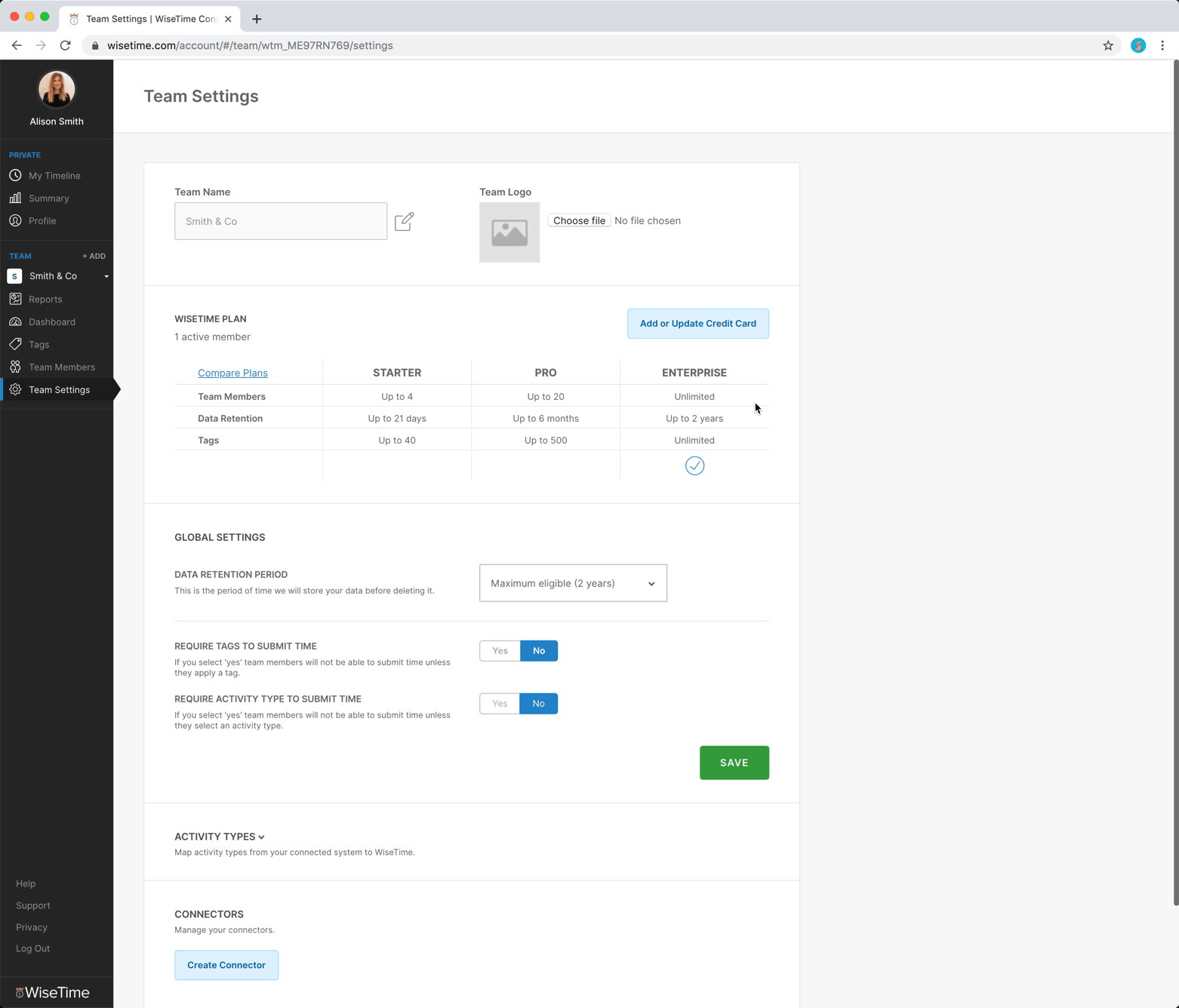Click the browser address bar URL

coord(250,45)
